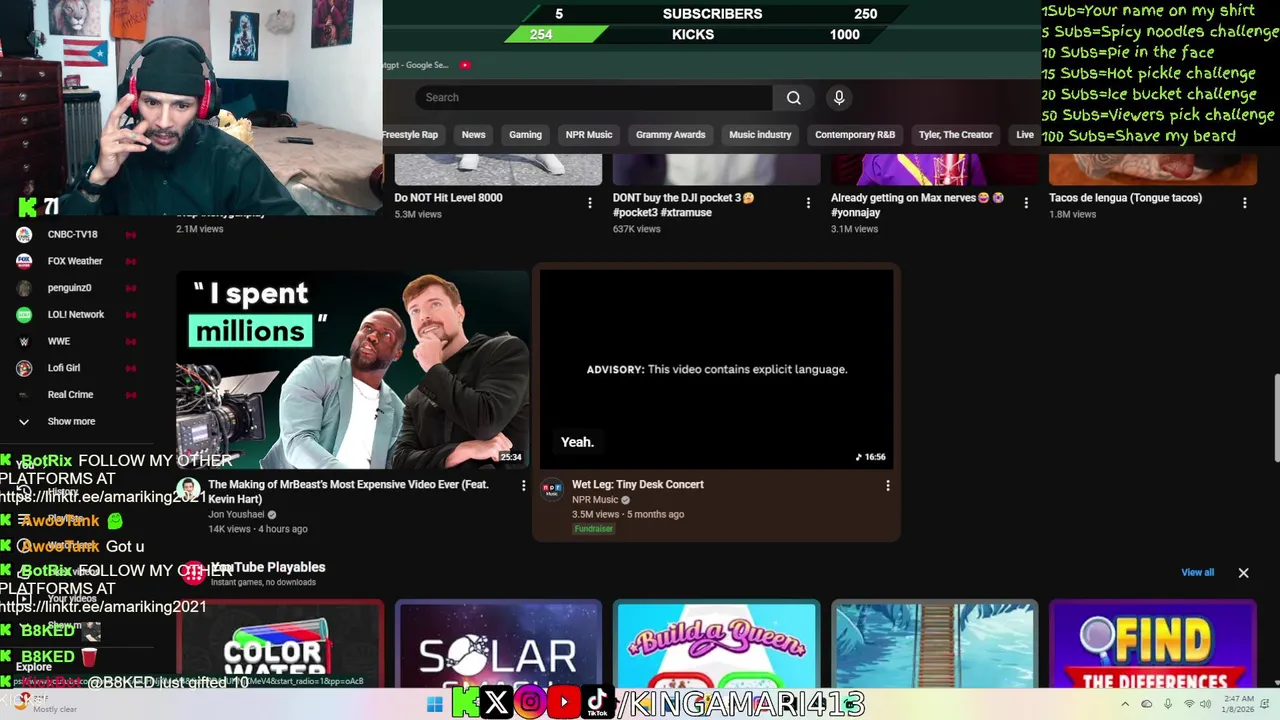The height and width of the screenshot is (720, 1280).
Task: Select the NPR Music filter chip
Action: [589, 135]
